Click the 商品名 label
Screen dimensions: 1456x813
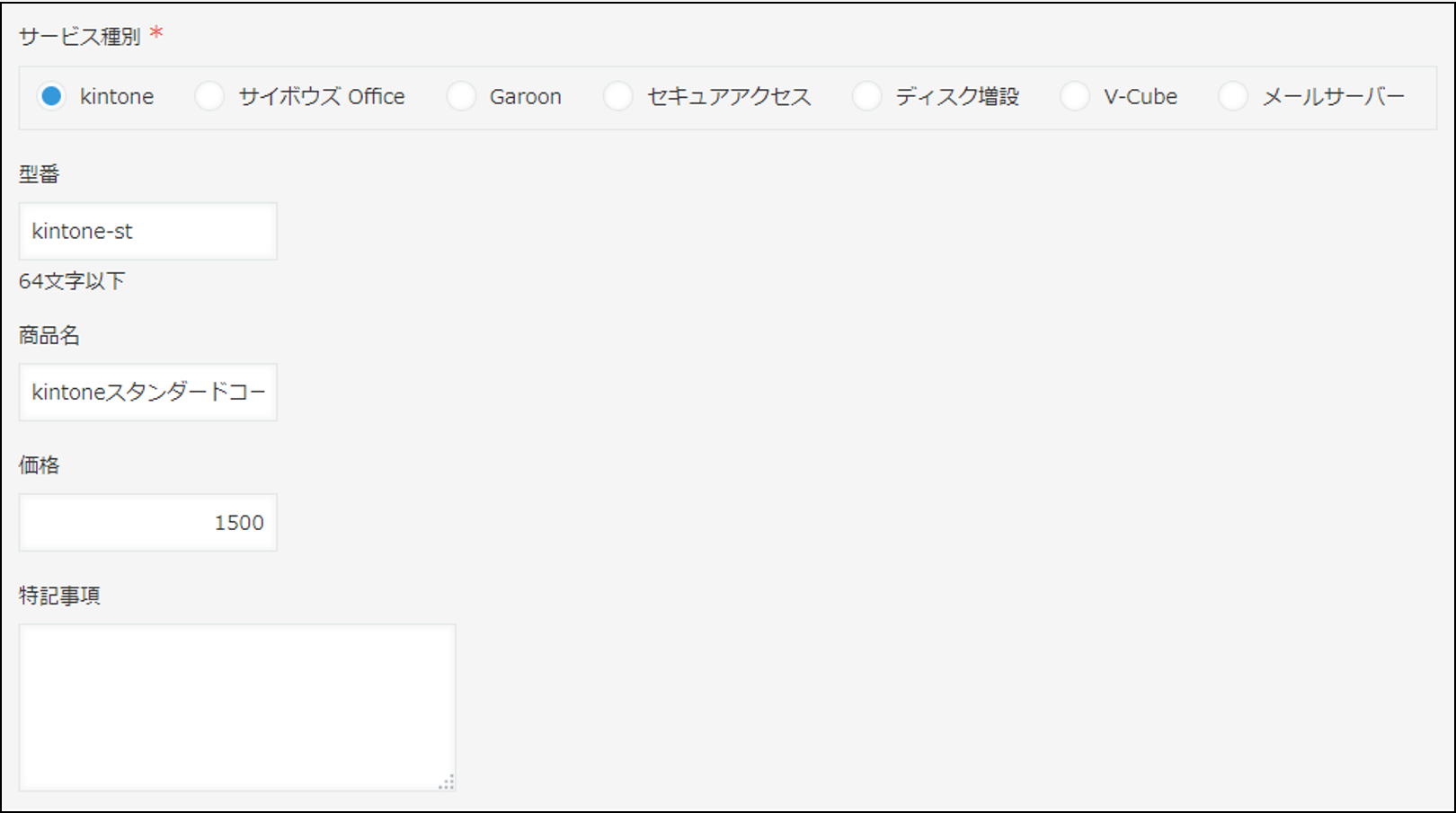49,336
